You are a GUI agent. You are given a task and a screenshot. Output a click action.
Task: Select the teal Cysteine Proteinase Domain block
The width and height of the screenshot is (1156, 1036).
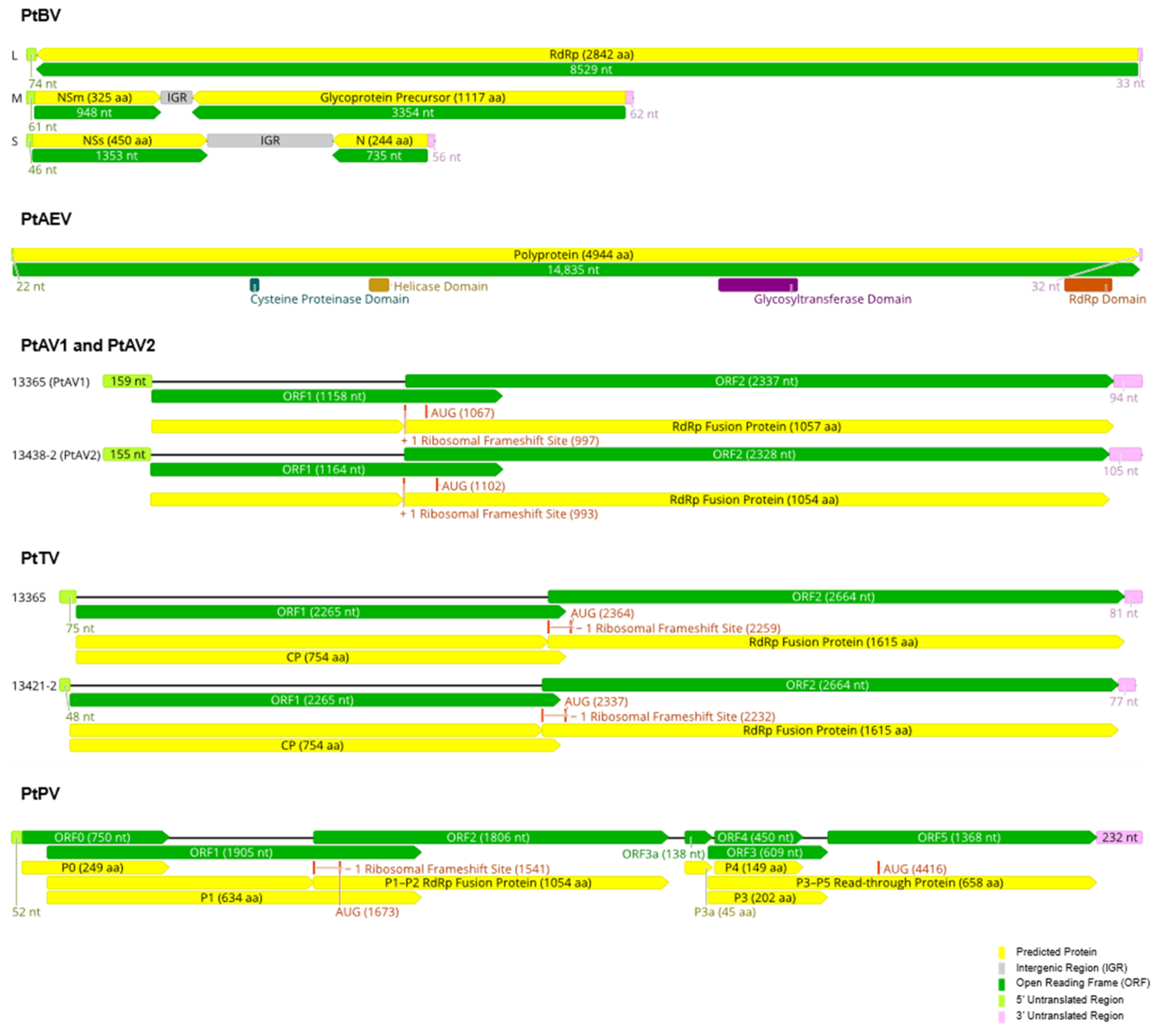(x=255, y=285)
